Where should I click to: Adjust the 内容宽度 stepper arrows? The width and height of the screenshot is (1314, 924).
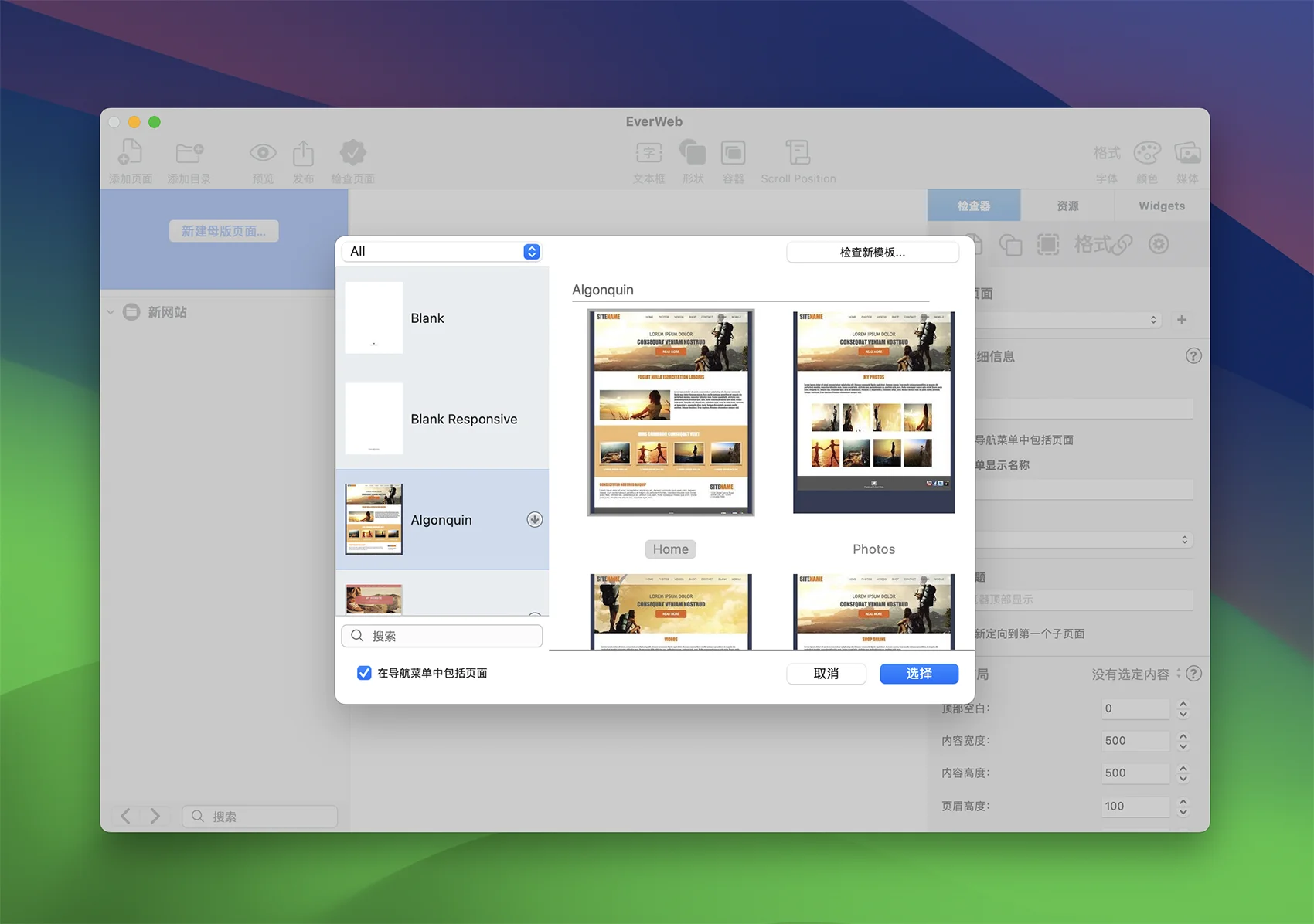[1183, 741]
